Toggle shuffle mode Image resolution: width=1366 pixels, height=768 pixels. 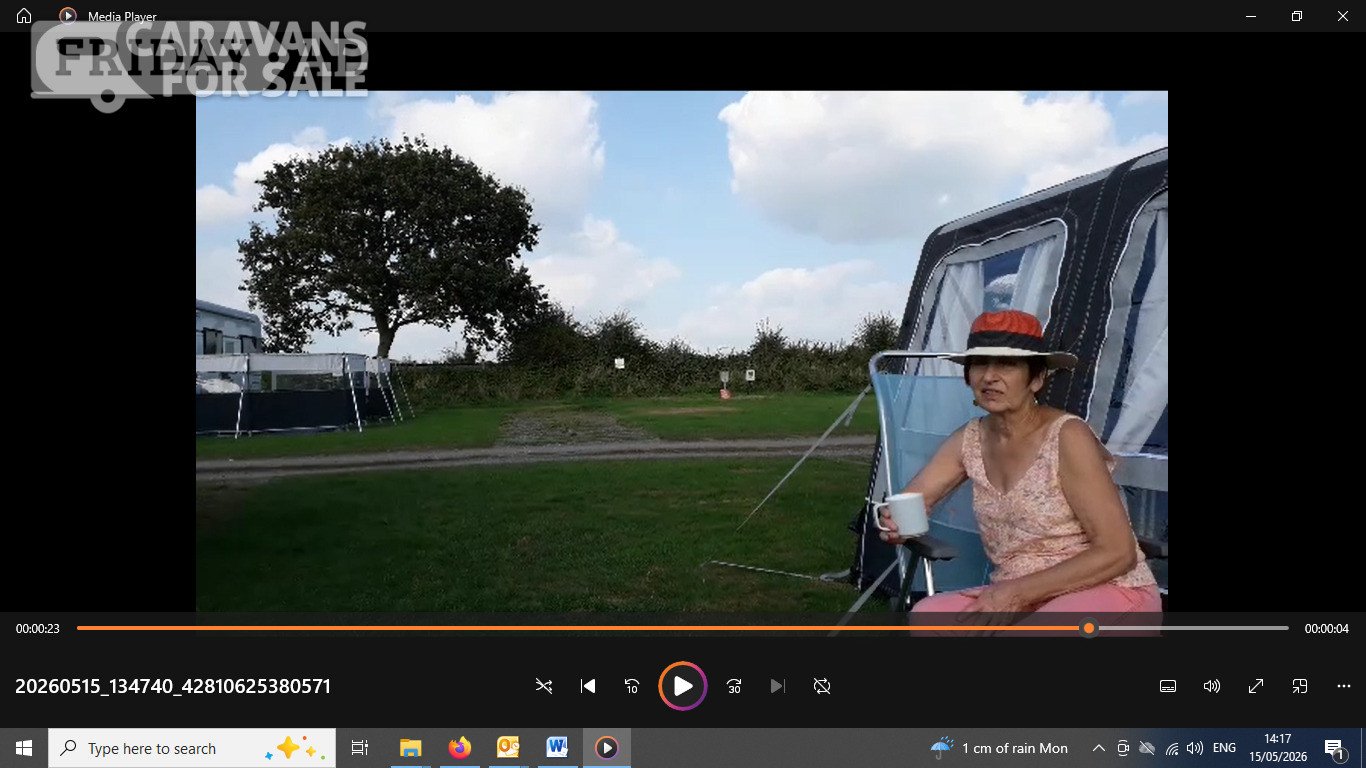point(544,686)
